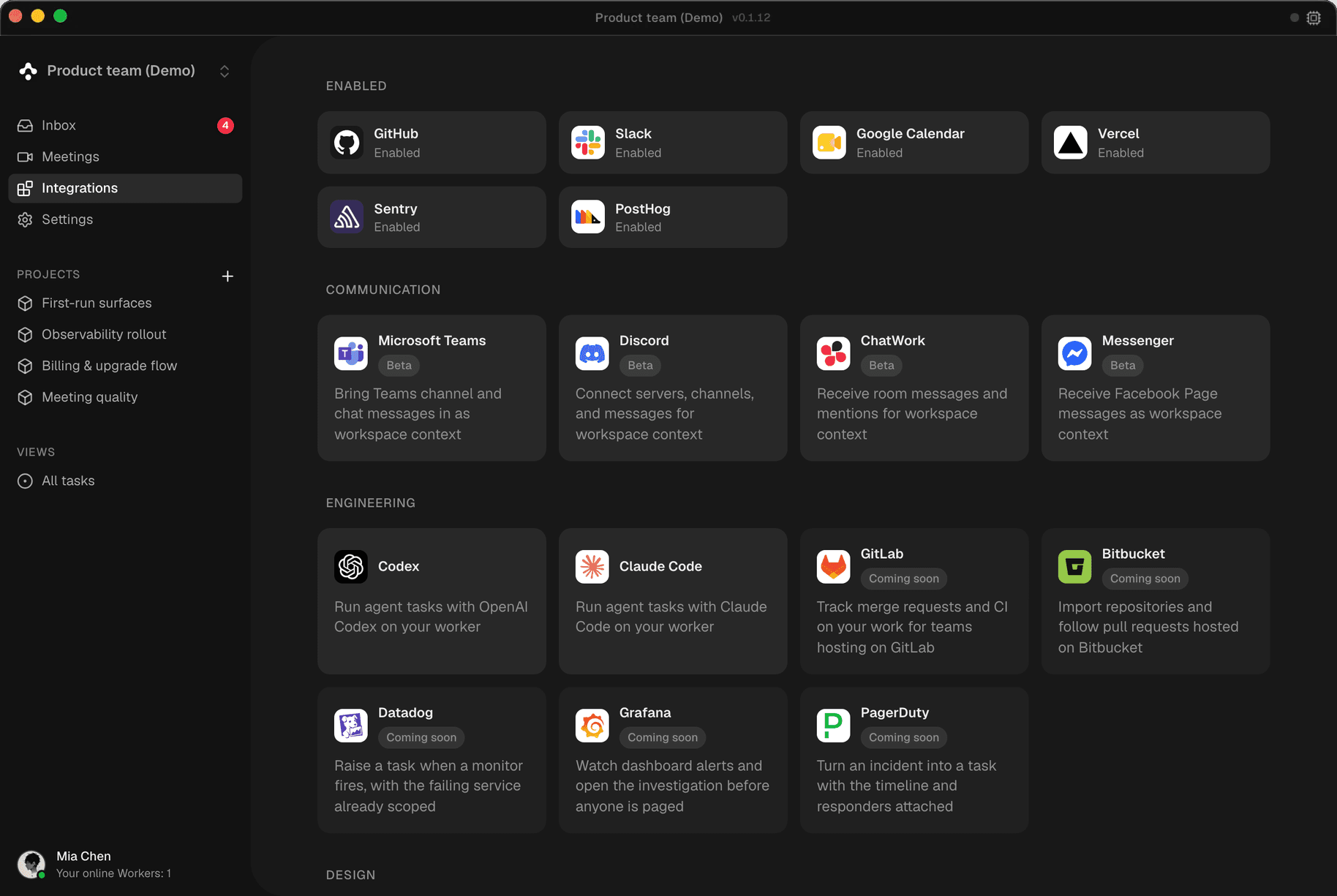
Task: Click the PostHog Enabled status text
Action: click(639, 227)
